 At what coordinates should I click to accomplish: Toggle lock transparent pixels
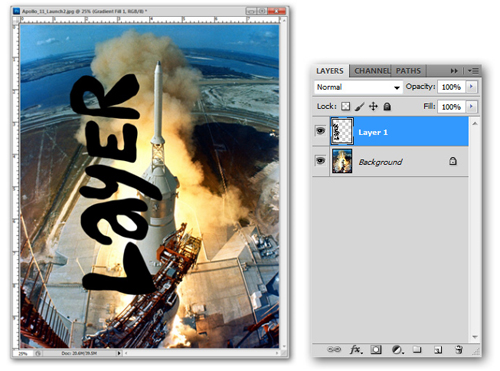pyautogui.click(x=346, y=106)
